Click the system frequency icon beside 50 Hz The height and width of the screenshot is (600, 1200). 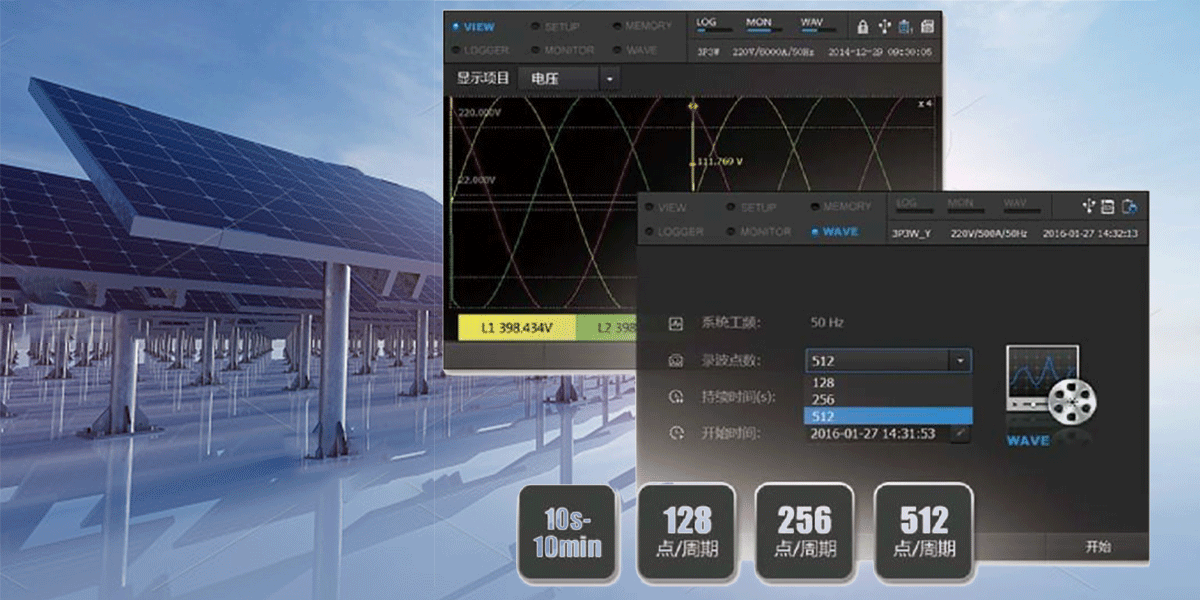(x=676, y=323)
